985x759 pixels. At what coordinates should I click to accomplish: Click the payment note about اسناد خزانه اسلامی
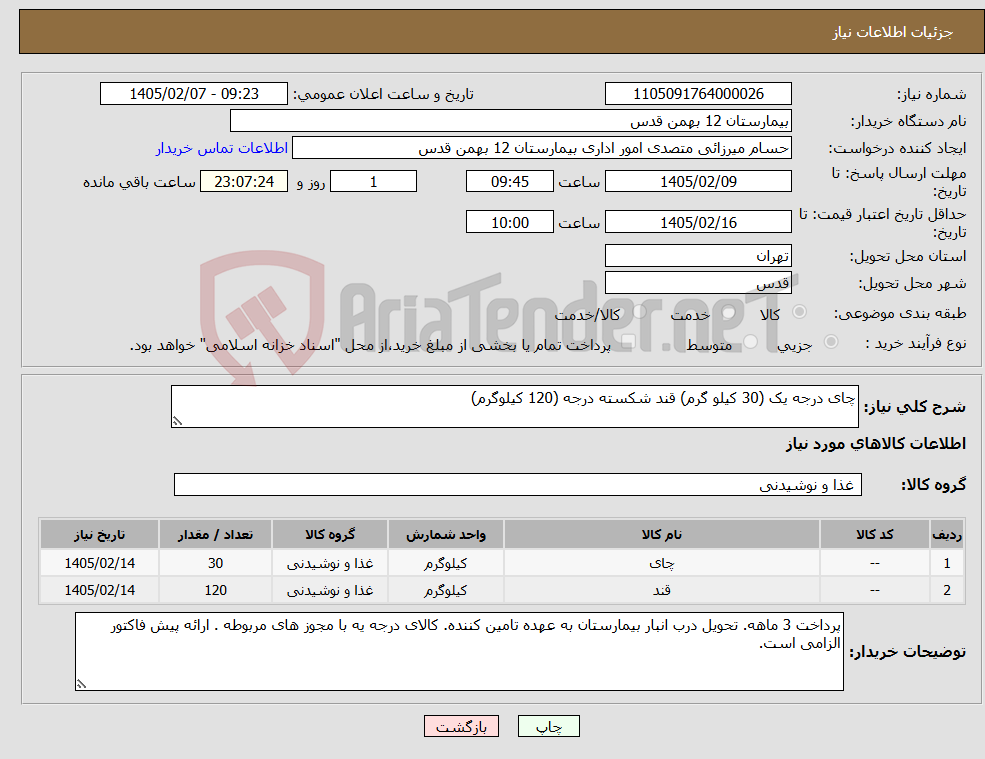370,345
